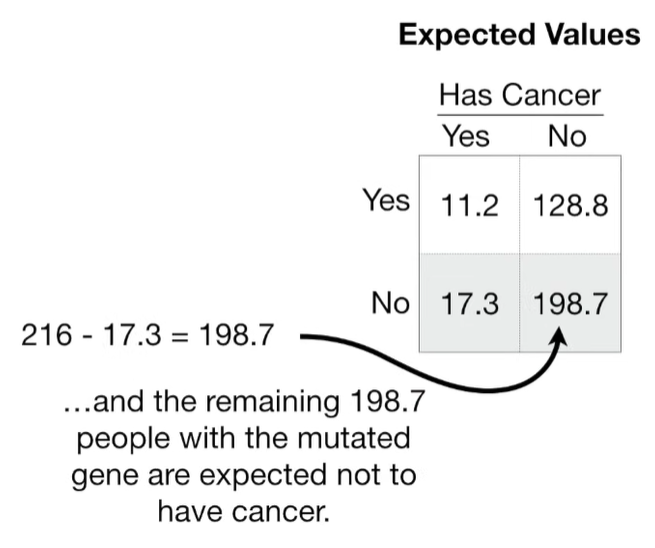Click the Yes column header under Has Cancer
655x548 pixels.
[x=466, y=136]
